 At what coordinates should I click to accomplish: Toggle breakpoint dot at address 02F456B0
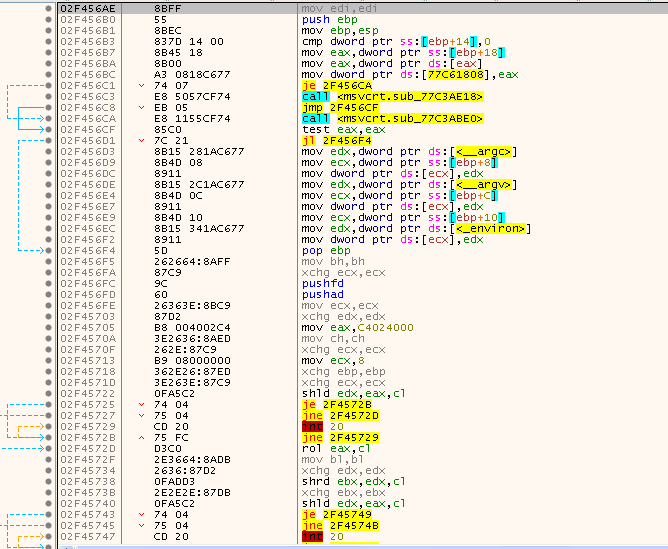(x=49, y=20)
